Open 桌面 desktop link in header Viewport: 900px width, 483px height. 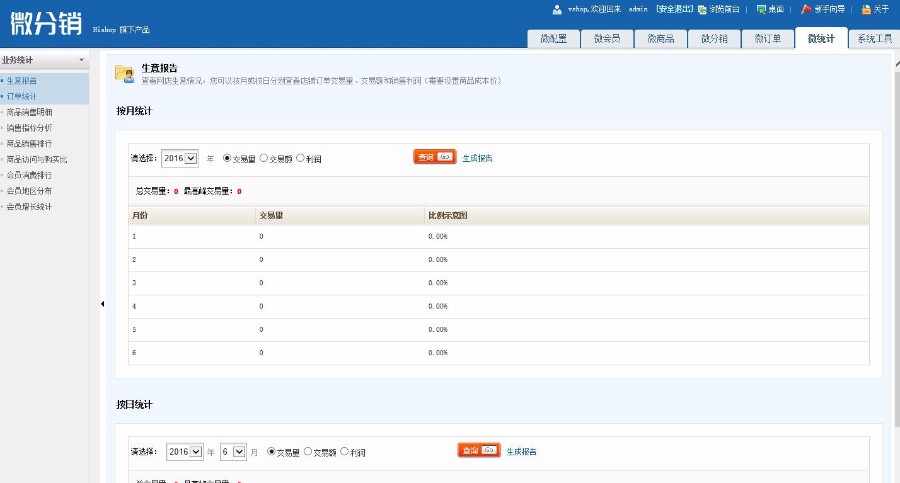[x=771, y=9]
